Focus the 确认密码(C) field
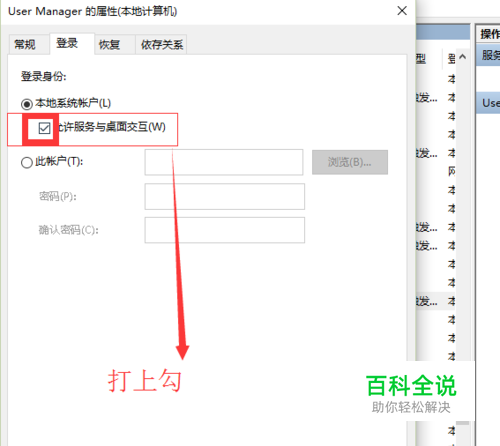 tap(224, 230)
